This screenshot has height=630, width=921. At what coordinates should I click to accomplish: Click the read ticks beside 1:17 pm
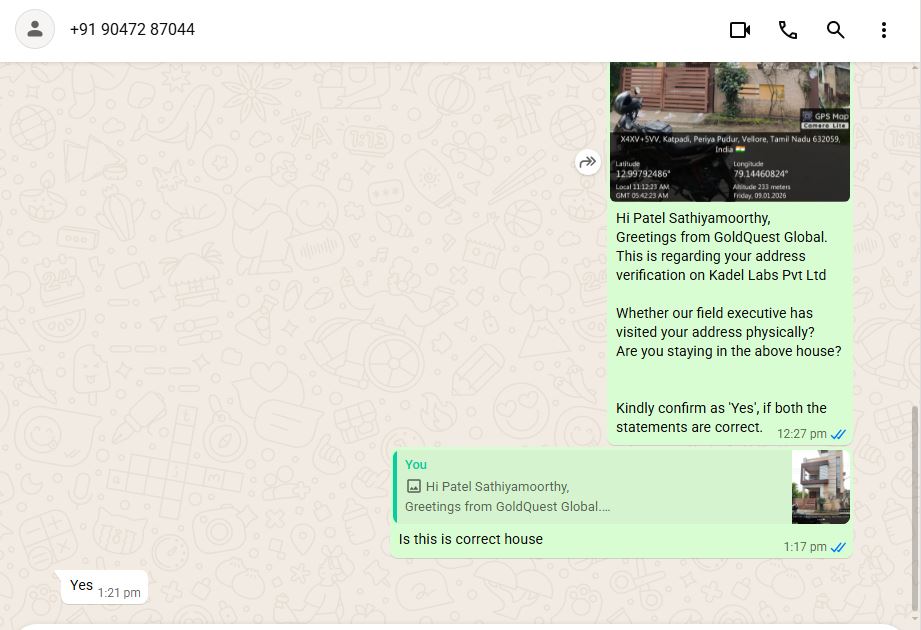(x=839, y=547)
